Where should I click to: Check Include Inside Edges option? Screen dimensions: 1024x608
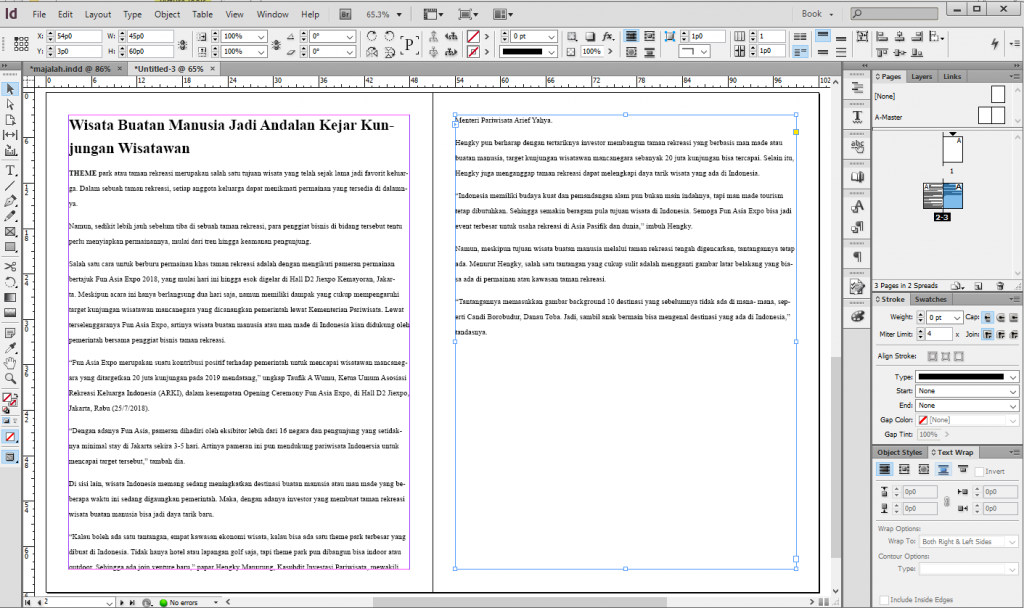click(x=884, y=599)
